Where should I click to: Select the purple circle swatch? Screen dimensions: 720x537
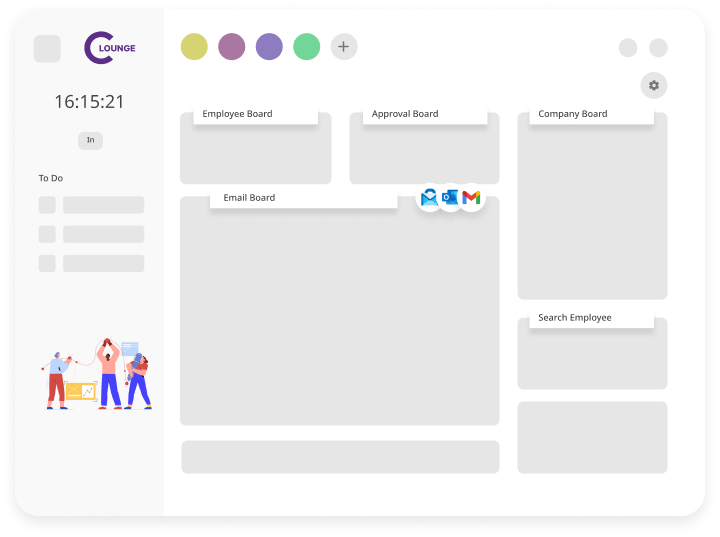269,46
